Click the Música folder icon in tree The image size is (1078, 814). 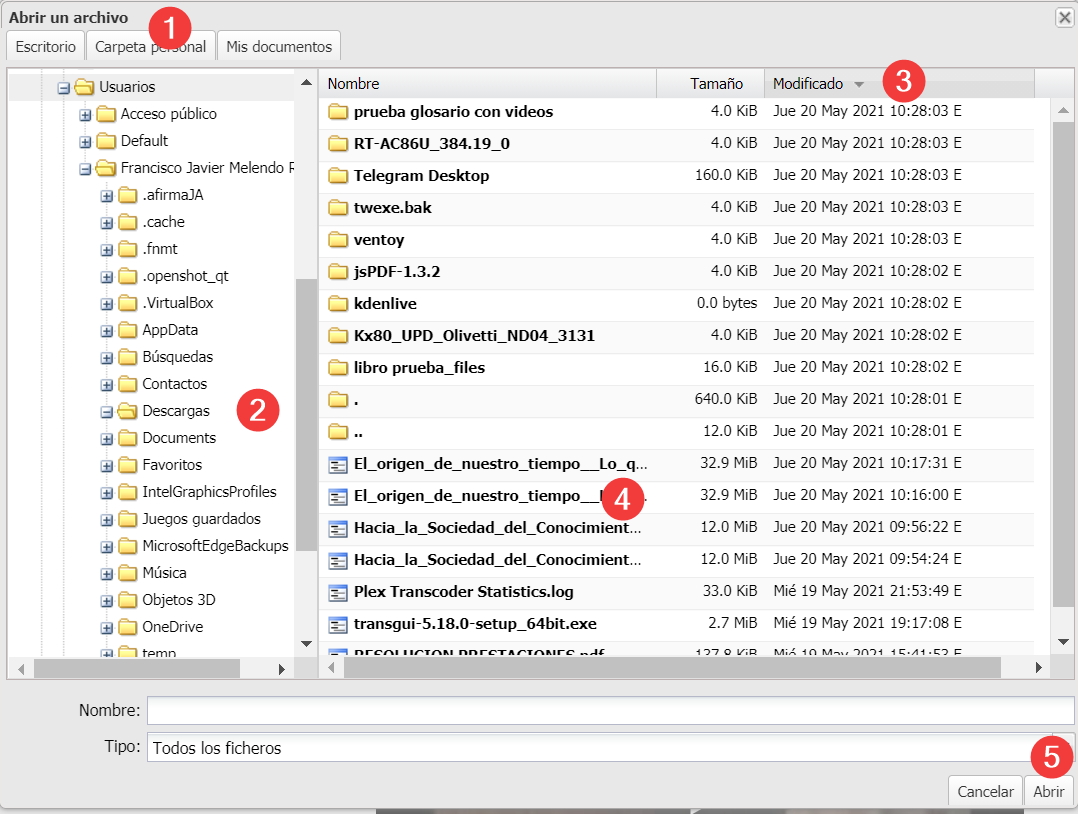pyautogui.click(x=127, y=573)
